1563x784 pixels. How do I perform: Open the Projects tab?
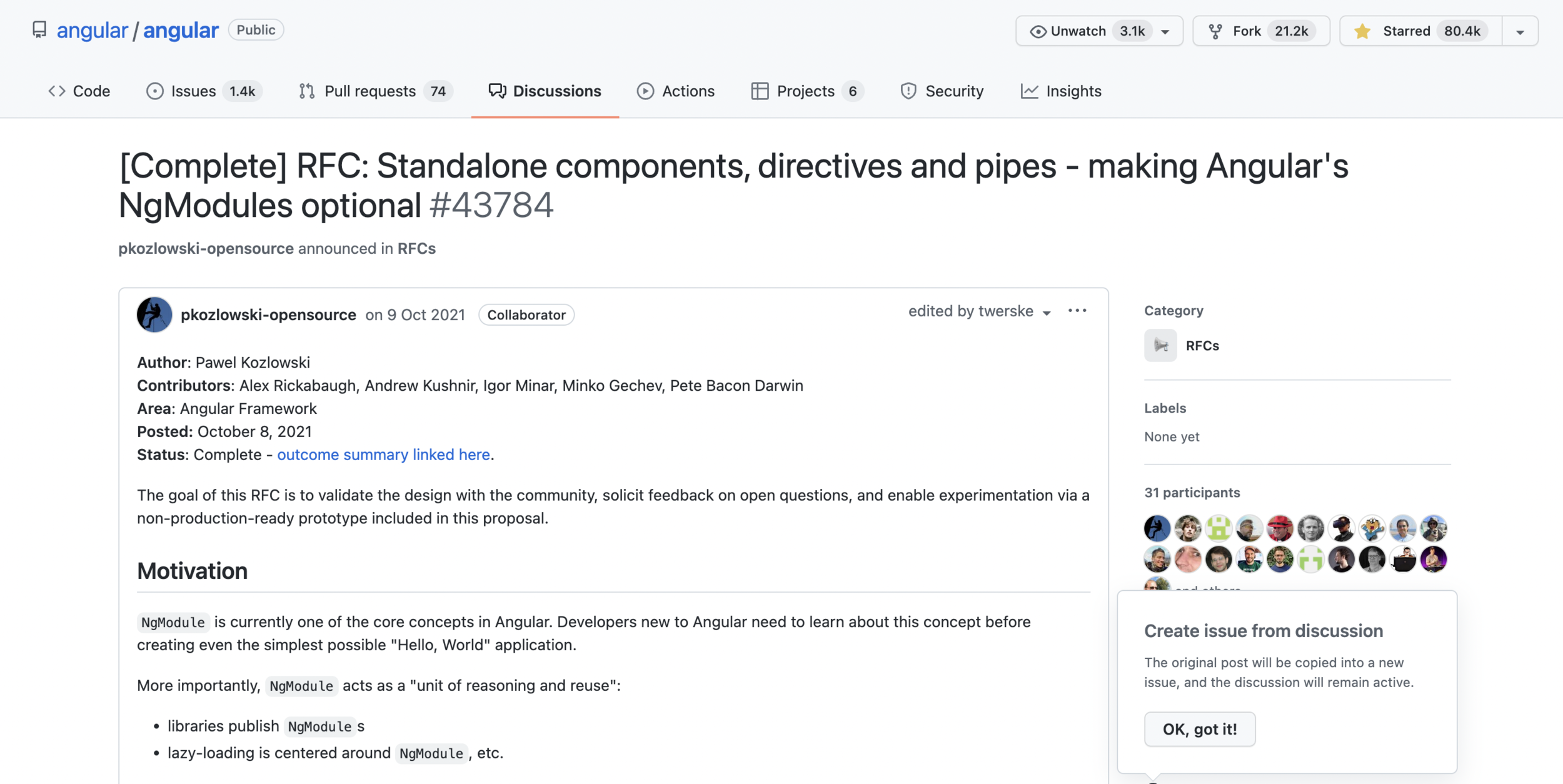[806, 91]
